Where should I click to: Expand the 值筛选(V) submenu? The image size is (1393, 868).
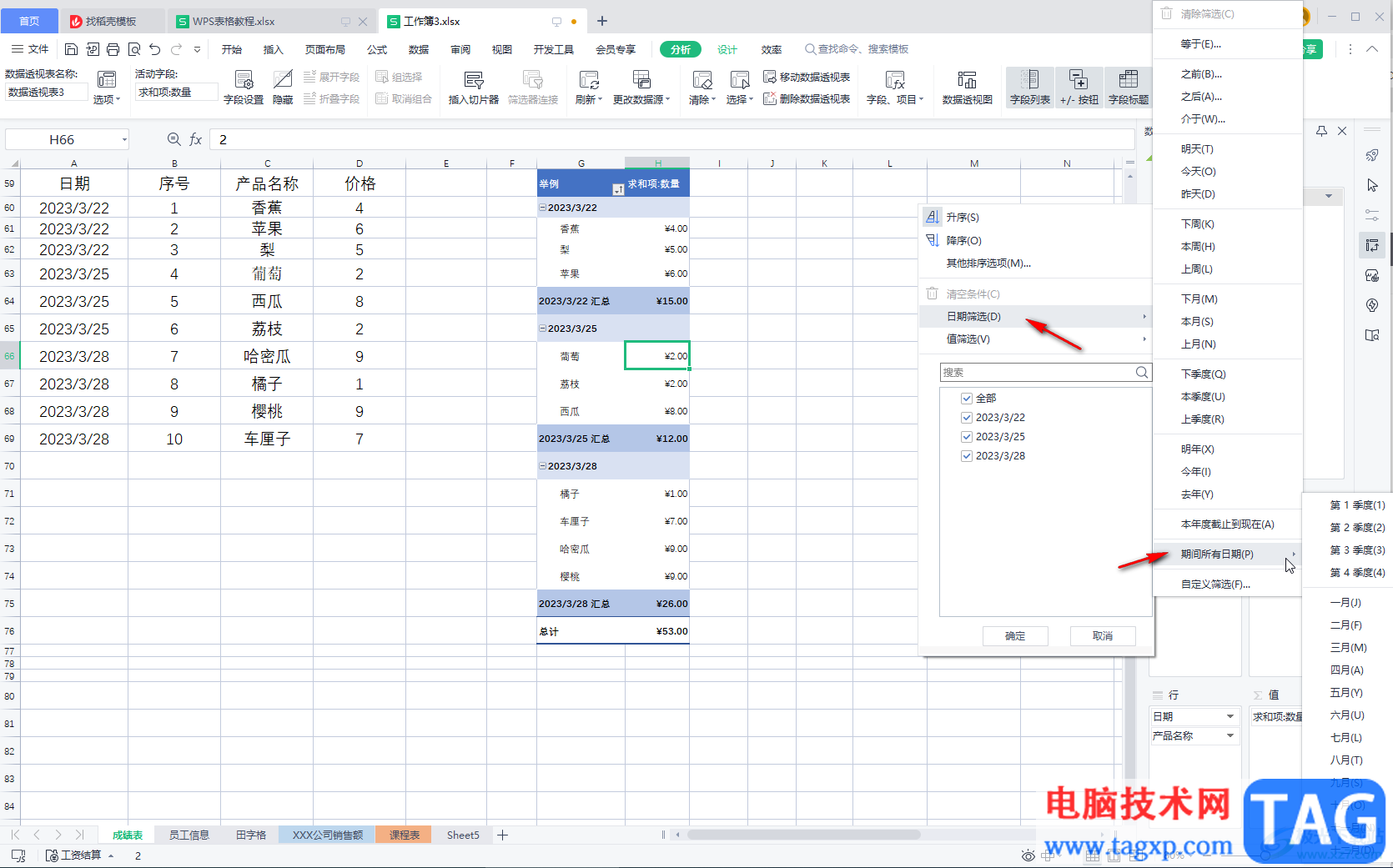1035,339
